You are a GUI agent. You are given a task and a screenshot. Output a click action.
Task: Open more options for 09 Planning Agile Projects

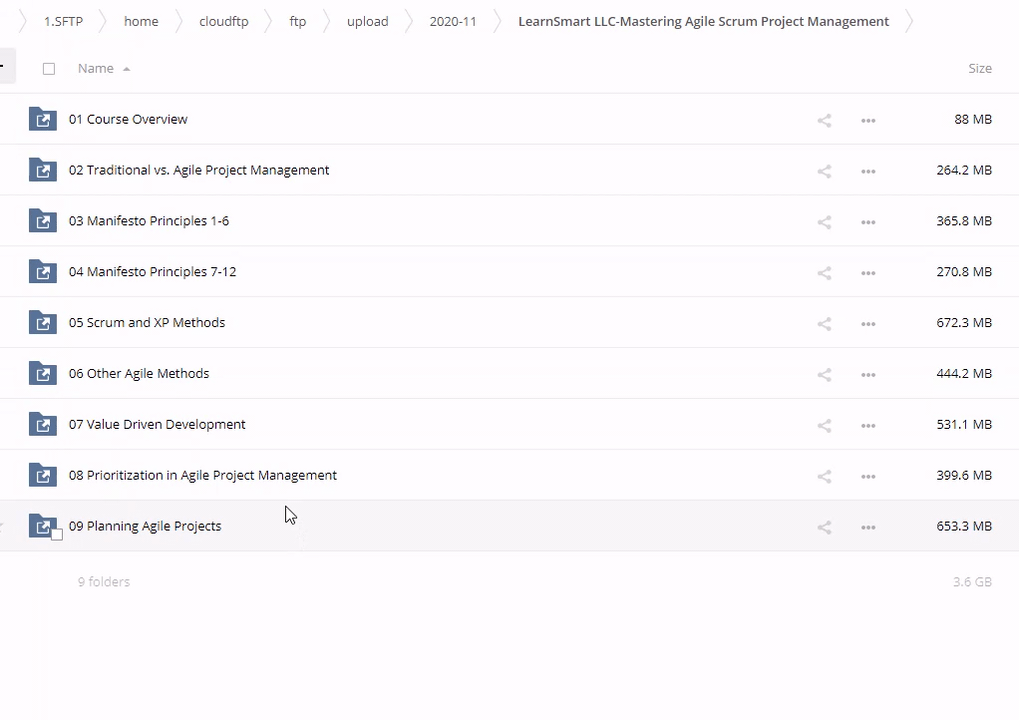coord(868,527)
